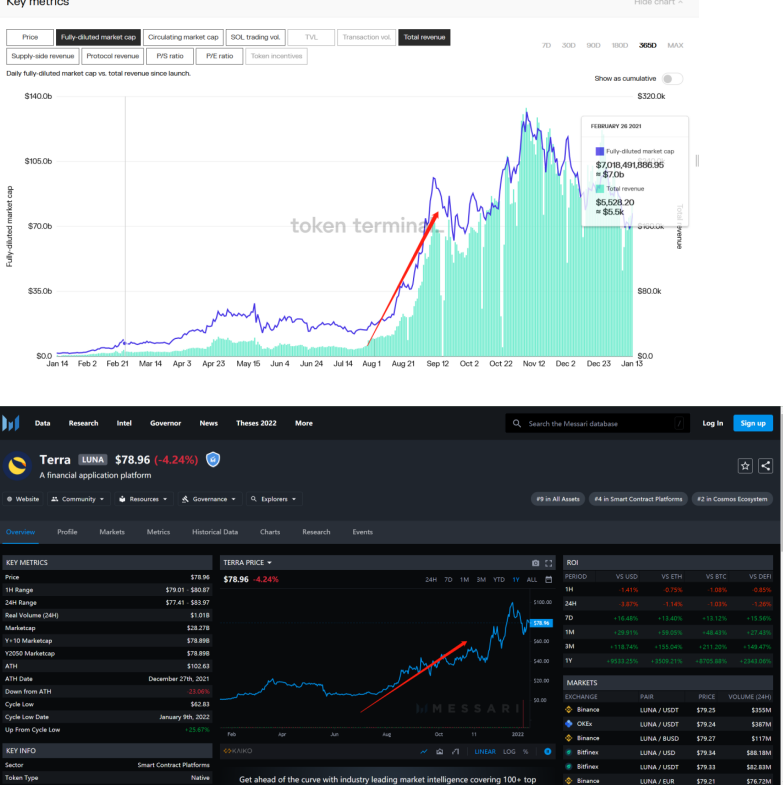Open the Data menu in navbar
This screenshot has height=785, width=783.
pyautogui.click(x=43, y=423)
